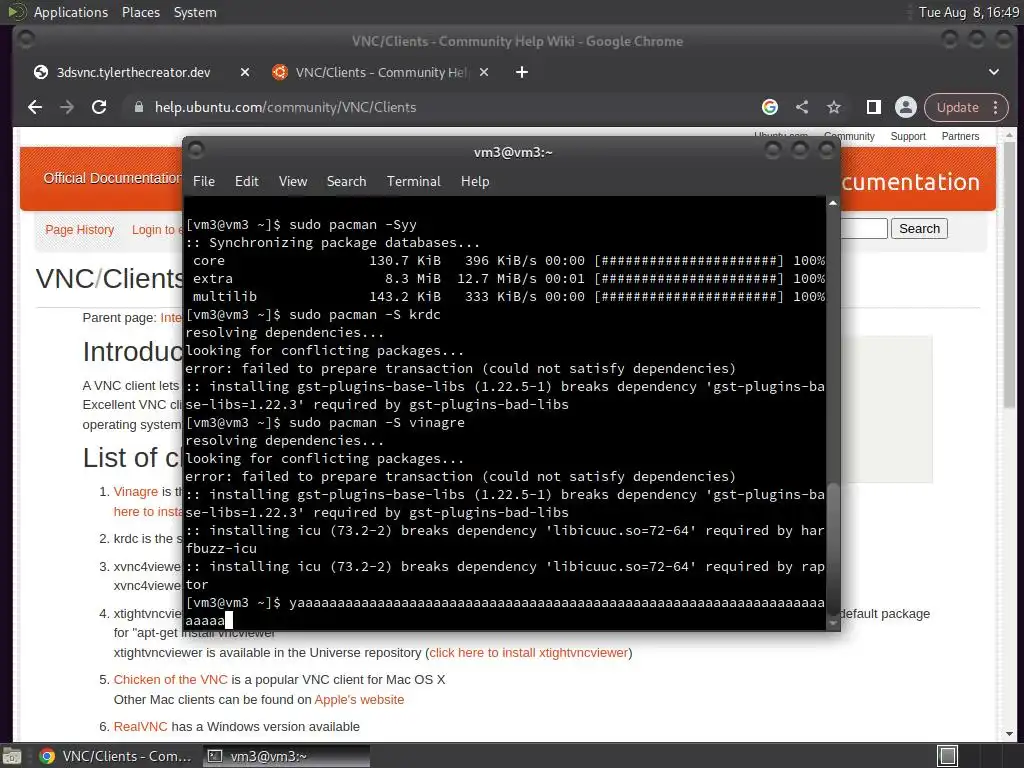Open terminal Edit menu
This screenshot has width=1024, height=768.
click(247, 182)
